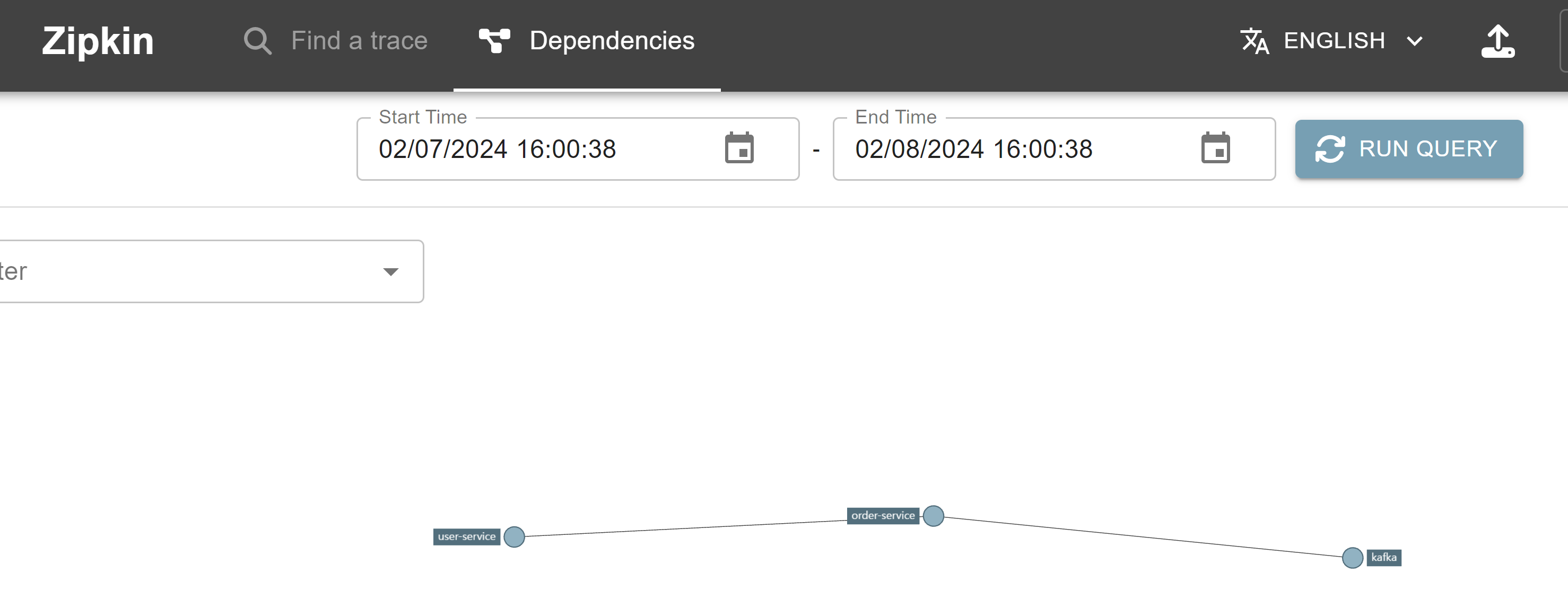Click the user-service label
The width and height of the screenshot is (1568, 599).
click(x=467, y=537)
